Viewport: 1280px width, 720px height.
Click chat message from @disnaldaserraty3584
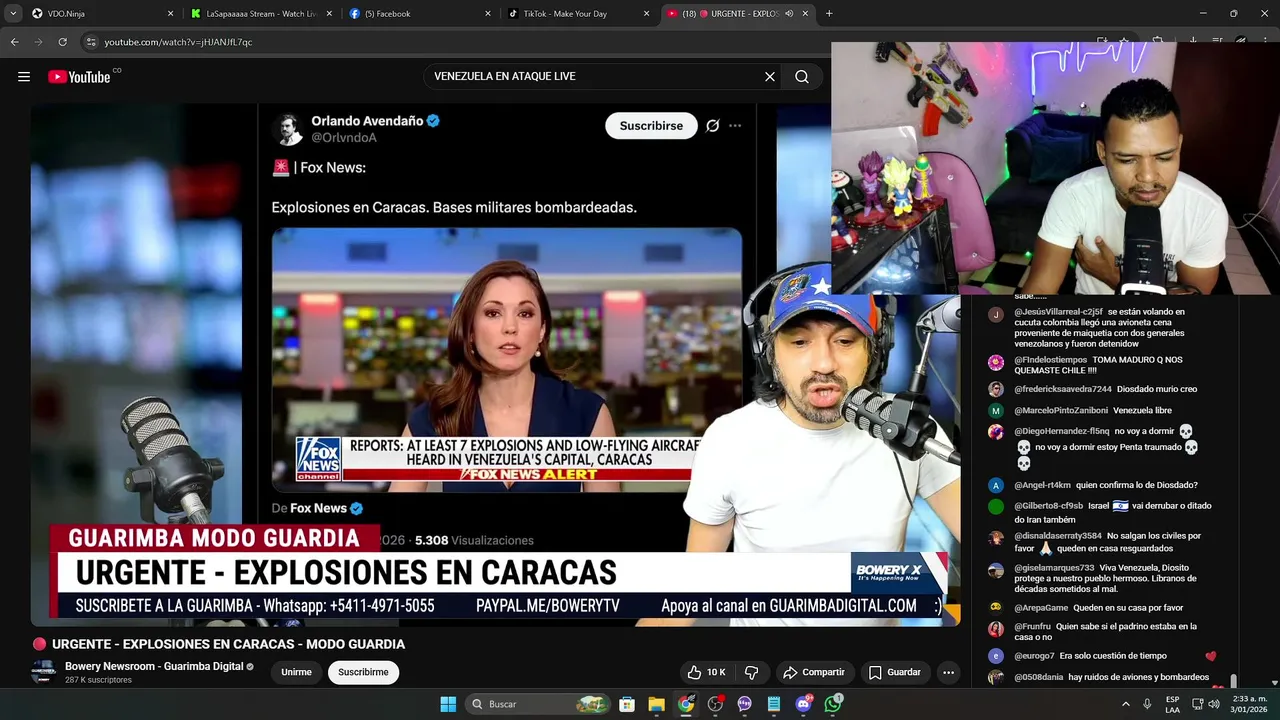[x=1108, y=542]
